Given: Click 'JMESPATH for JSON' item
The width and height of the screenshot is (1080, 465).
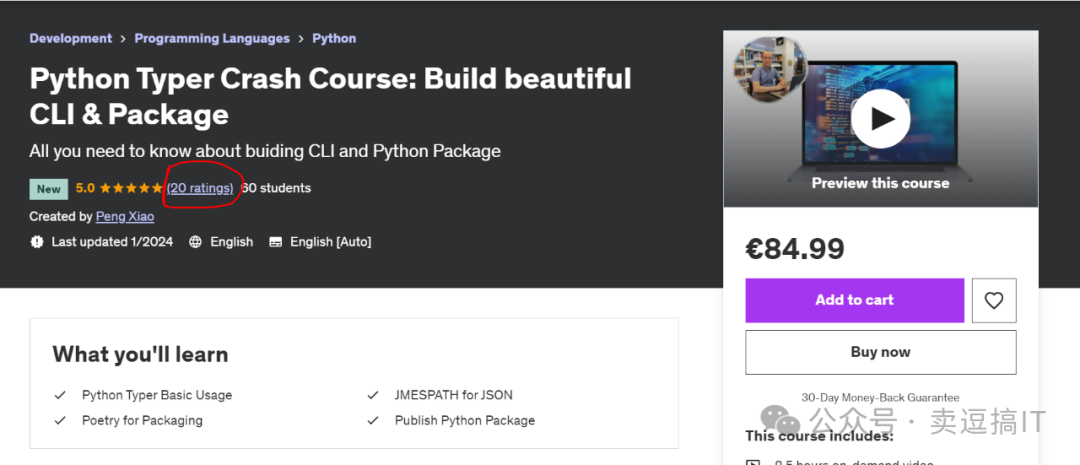Looking at the screenshot, I should click(453, 395).
